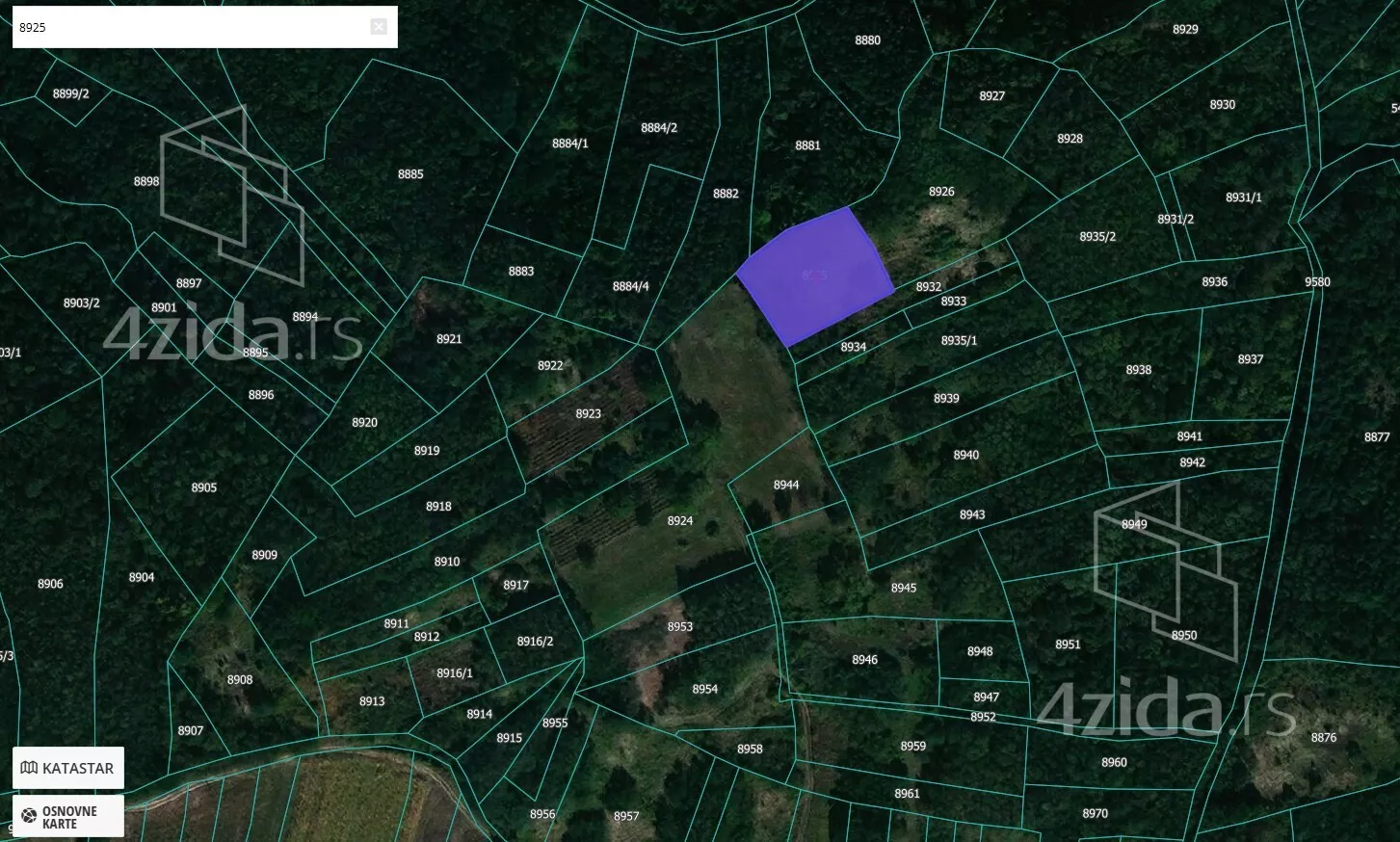This screenshot has height=842, width=1400.
Task: Select parcel 8922 on the map
Action: (550, 366)
